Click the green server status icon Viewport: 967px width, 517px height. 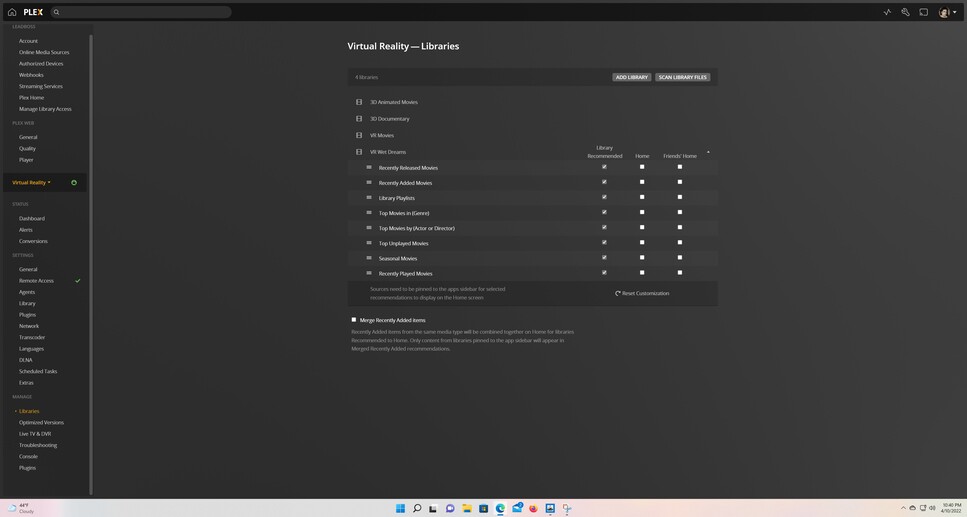(74, 183)
